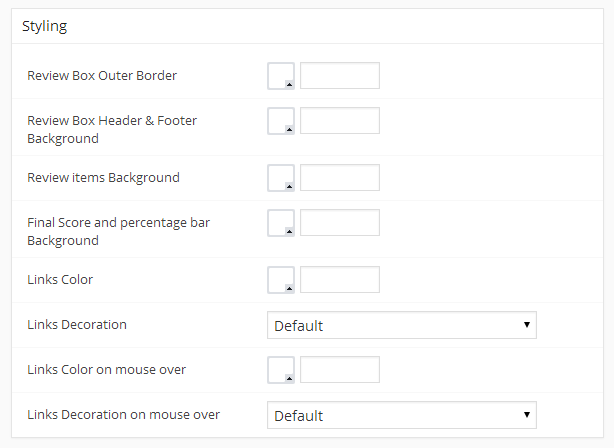
Task: Expand the Links Decoration on mouse over dropdown
Action: tap(402, 415)
